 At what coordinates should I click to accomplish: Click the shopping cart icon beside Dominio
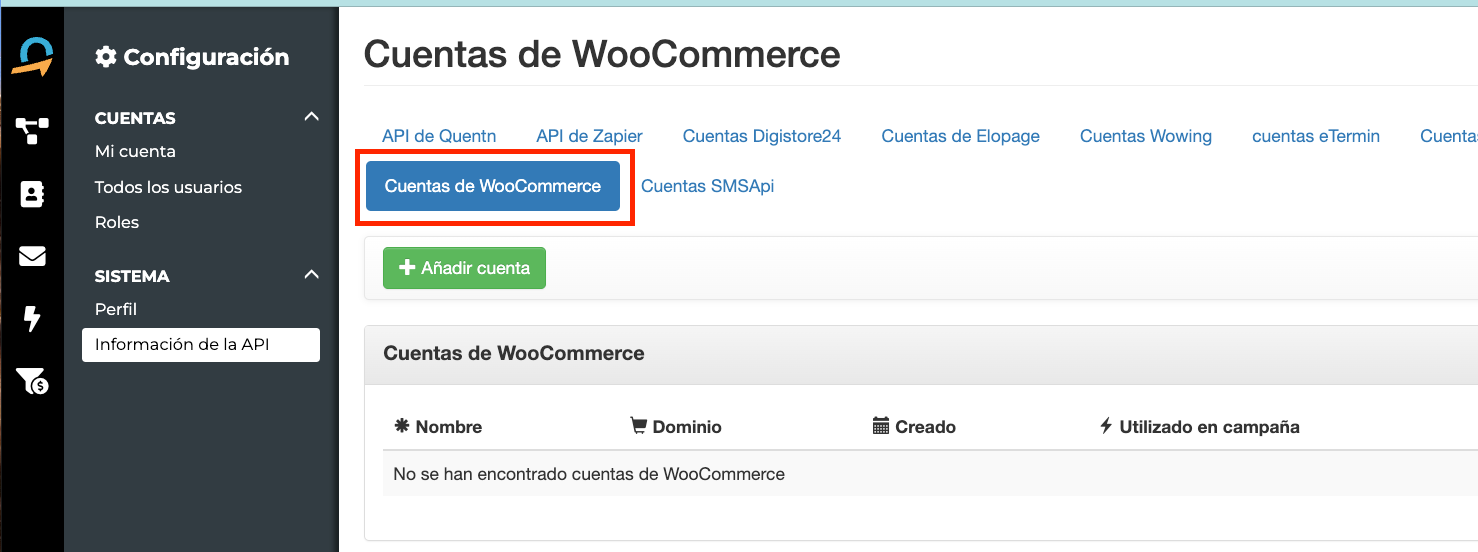coord(638,426)
